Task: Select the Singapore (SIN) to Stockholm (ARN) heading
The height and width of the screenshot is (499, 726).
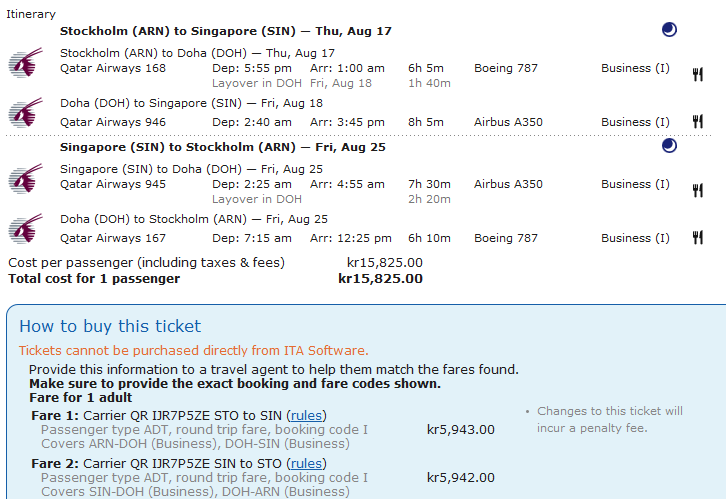Action: coord(224,147)
